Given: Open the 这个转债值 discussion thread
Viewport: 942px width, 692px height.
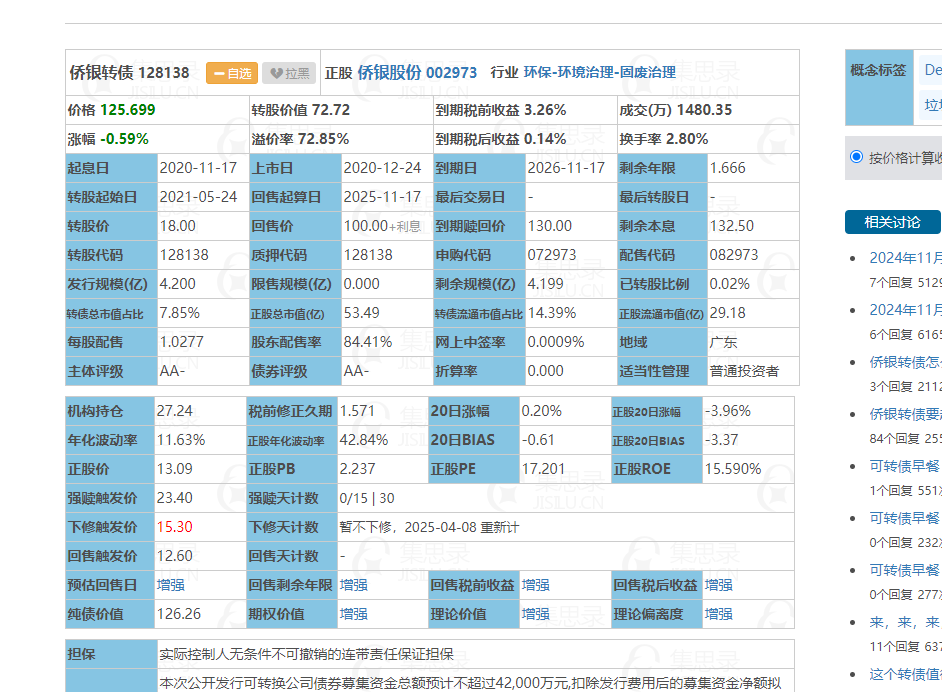Looking at the screenshot, I should coord(905,674).
